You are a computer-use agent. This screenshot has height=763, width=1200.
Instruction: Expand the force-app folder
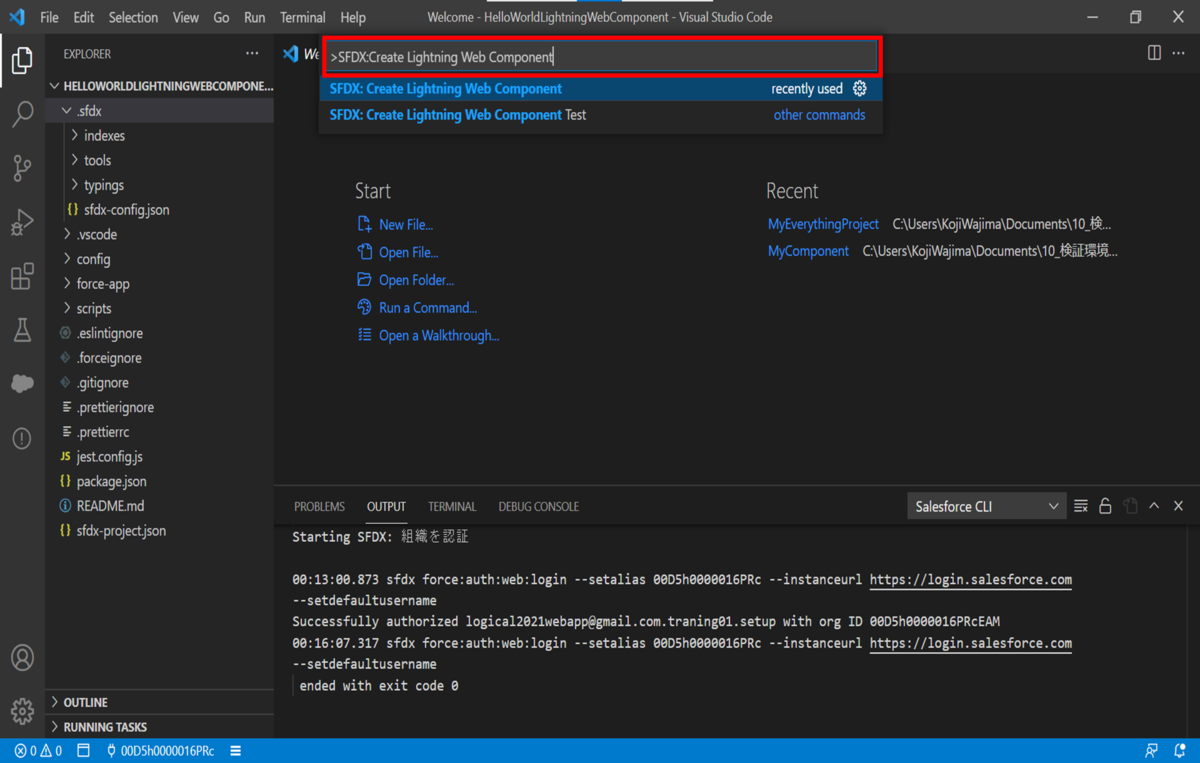click(160, 284)
